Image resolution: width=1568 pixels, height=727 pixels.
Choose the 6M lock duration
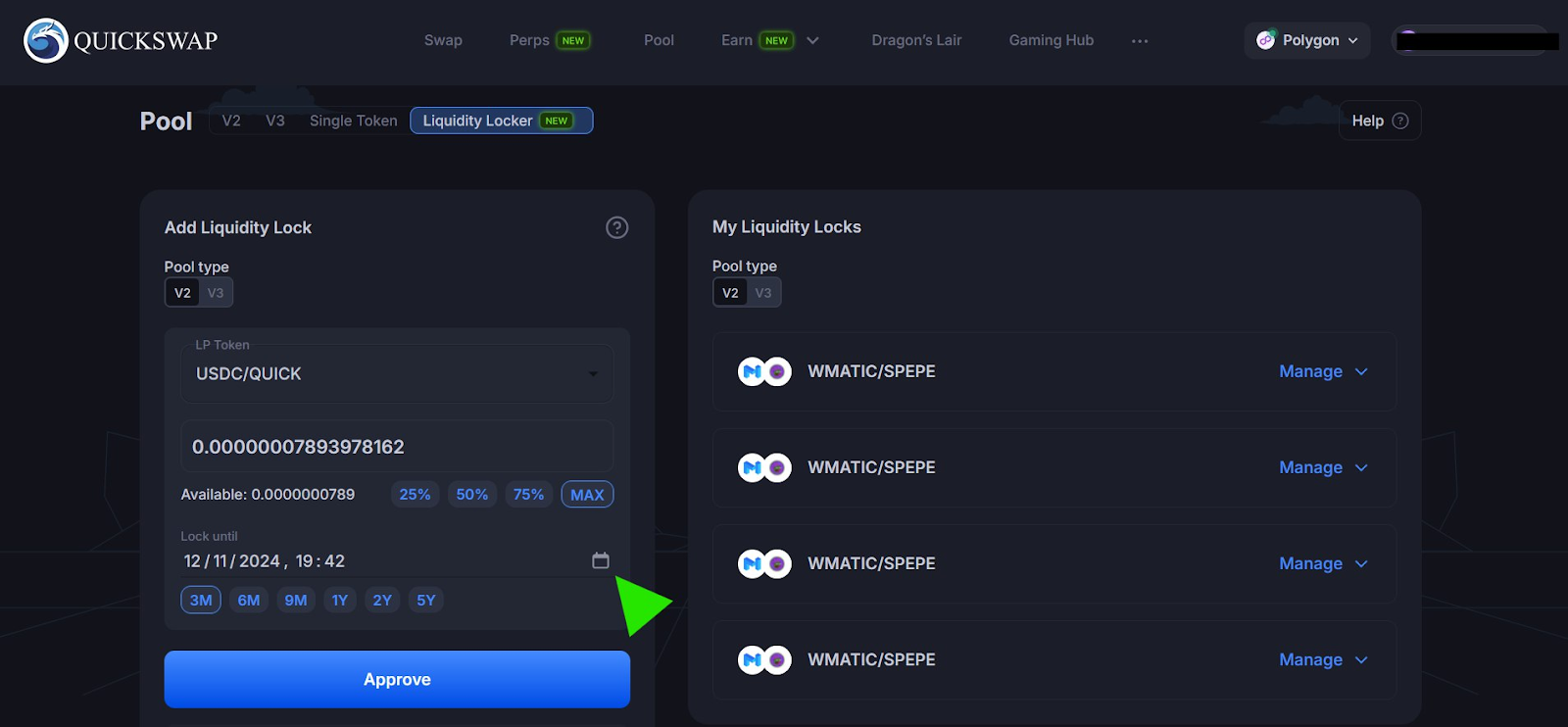click(x=249, y=600)
